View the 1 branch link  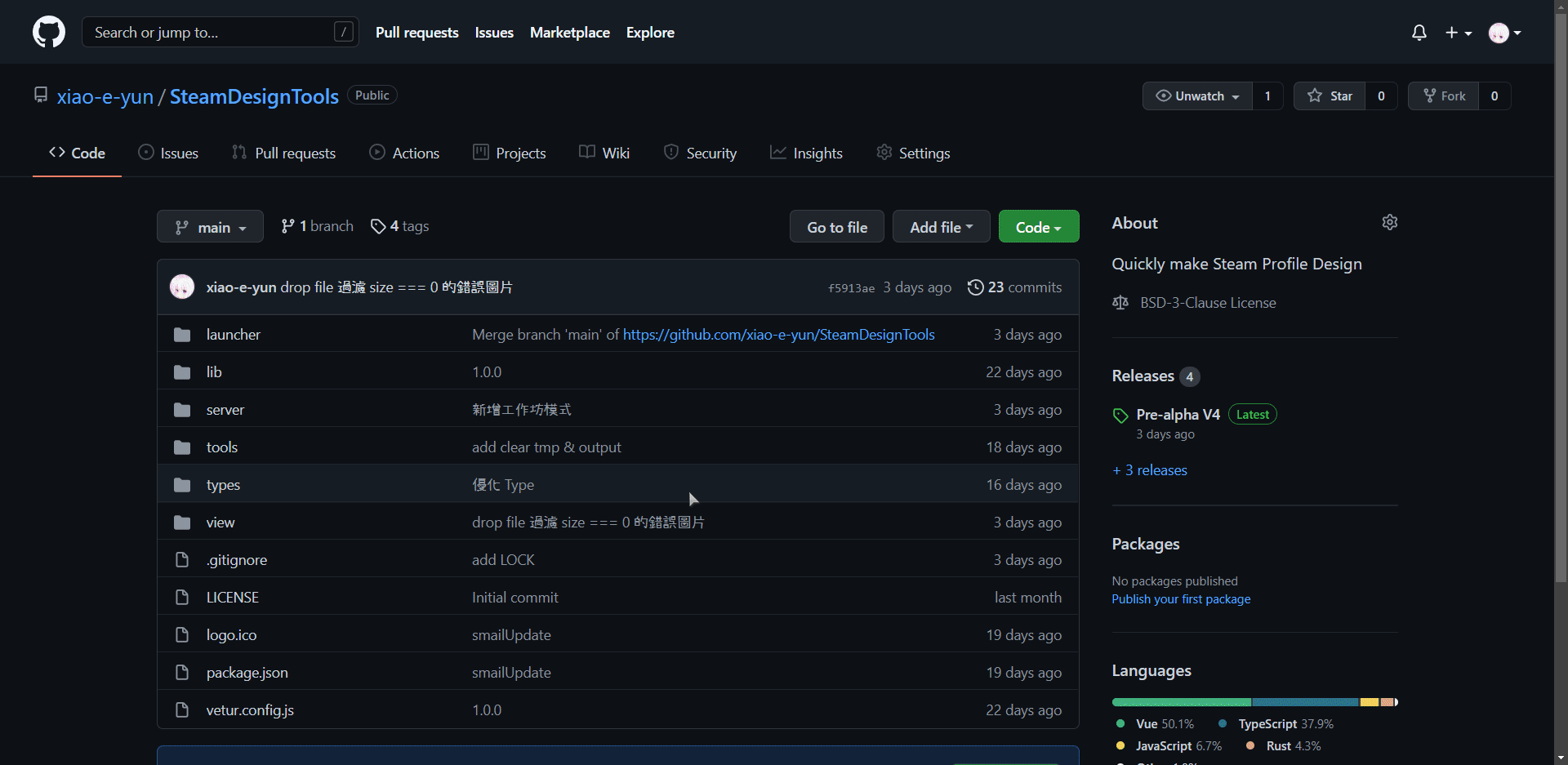[317, 226]
